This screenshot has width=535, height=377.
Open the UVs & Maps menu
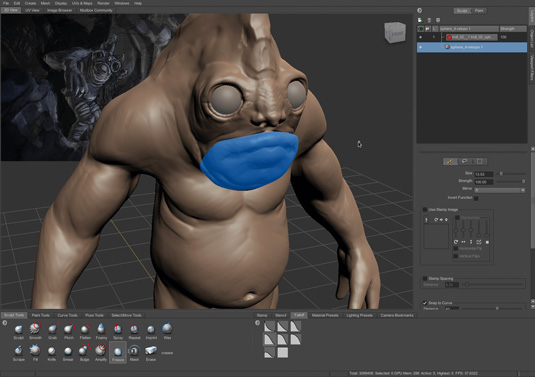click(82, 3)
